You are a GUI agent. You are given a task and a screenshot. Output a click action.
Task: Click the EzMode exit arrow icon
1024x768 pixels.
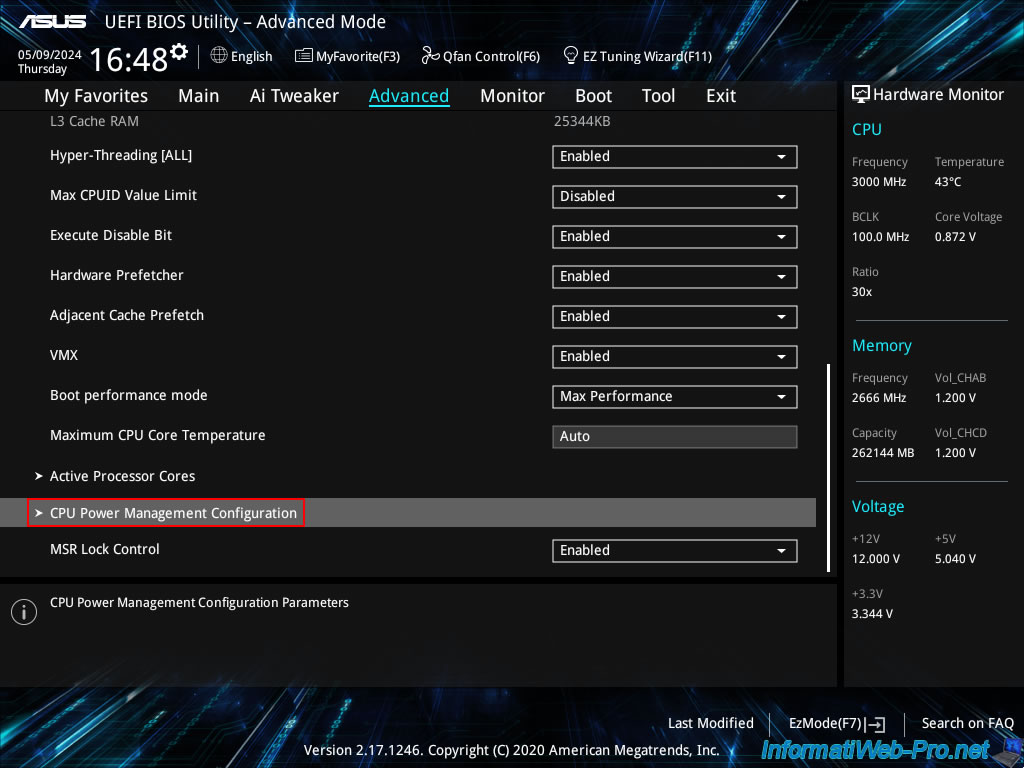point(877,724)
